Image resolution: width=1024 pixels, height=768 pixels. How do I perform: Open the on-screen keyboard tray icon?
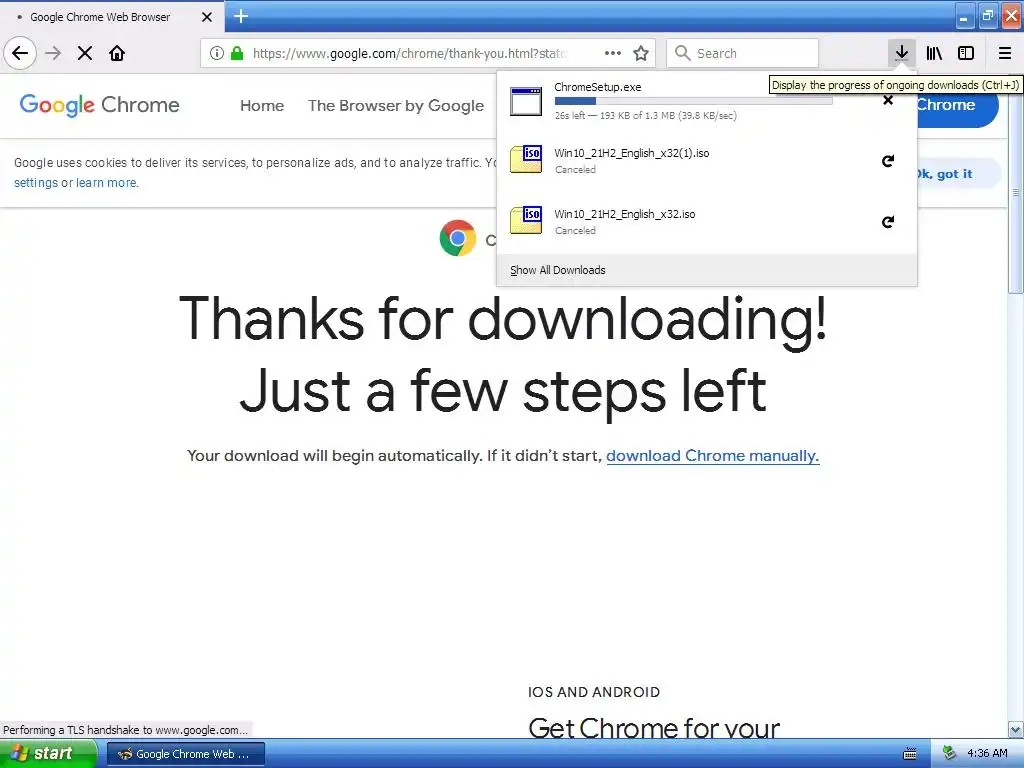(910, 754)
